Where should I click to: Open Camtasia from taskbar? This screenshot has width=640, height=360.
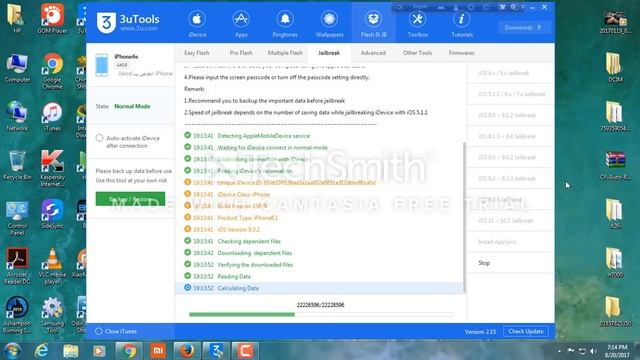coord(245,351)
